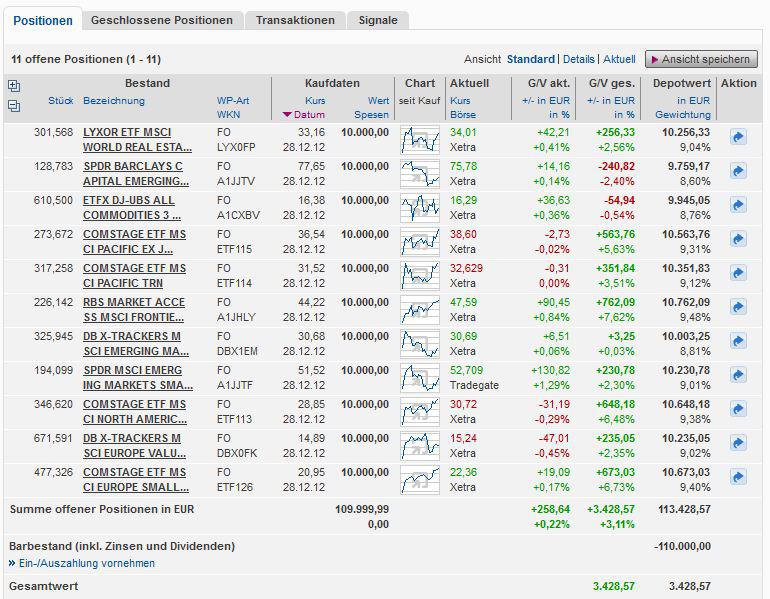Open chart thumbnail for COMSTAGE NORTH AMERICA

click(420, 411)
